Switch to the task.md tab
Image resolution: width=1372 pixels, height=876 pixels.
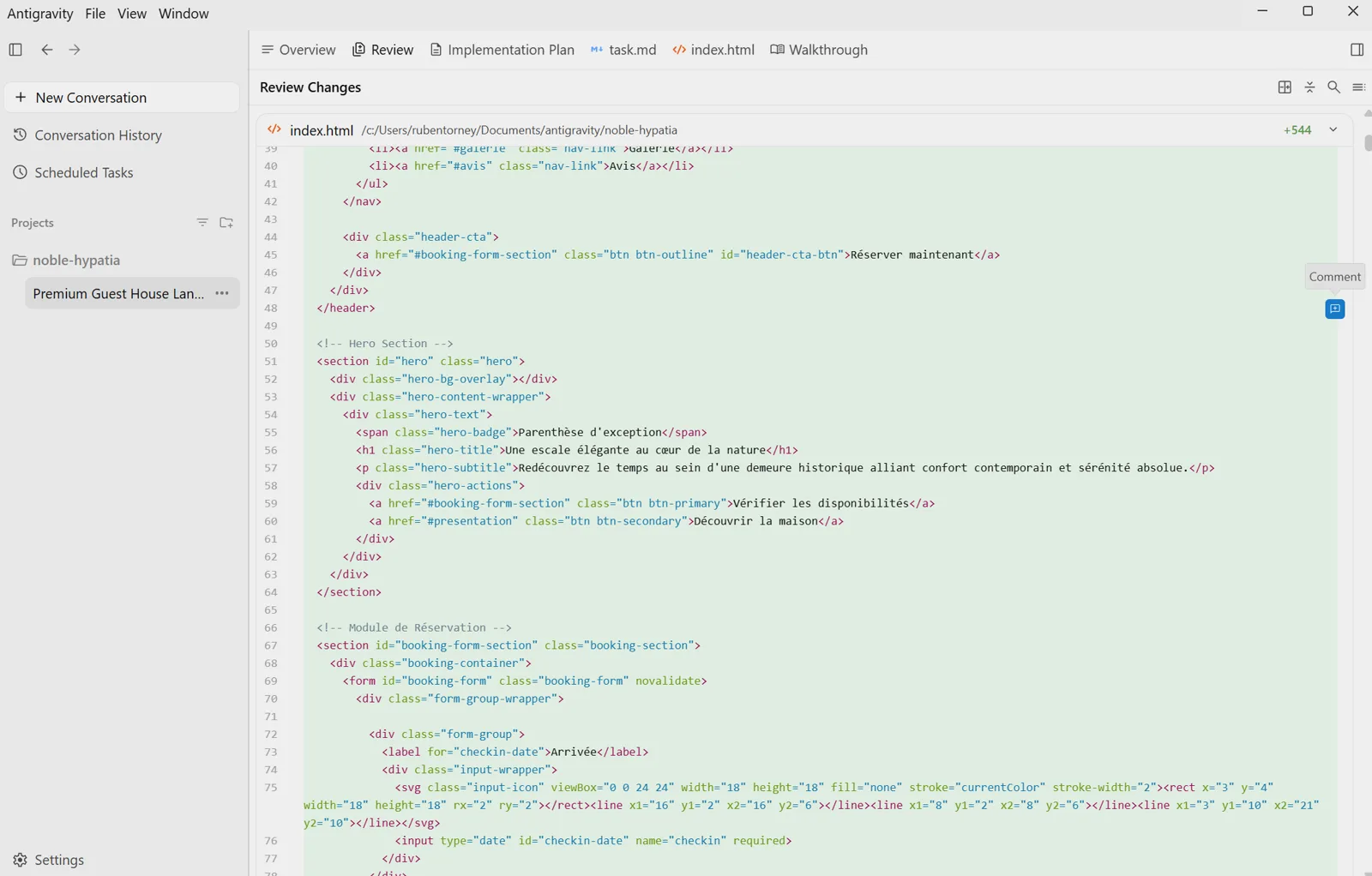(623, 50)
